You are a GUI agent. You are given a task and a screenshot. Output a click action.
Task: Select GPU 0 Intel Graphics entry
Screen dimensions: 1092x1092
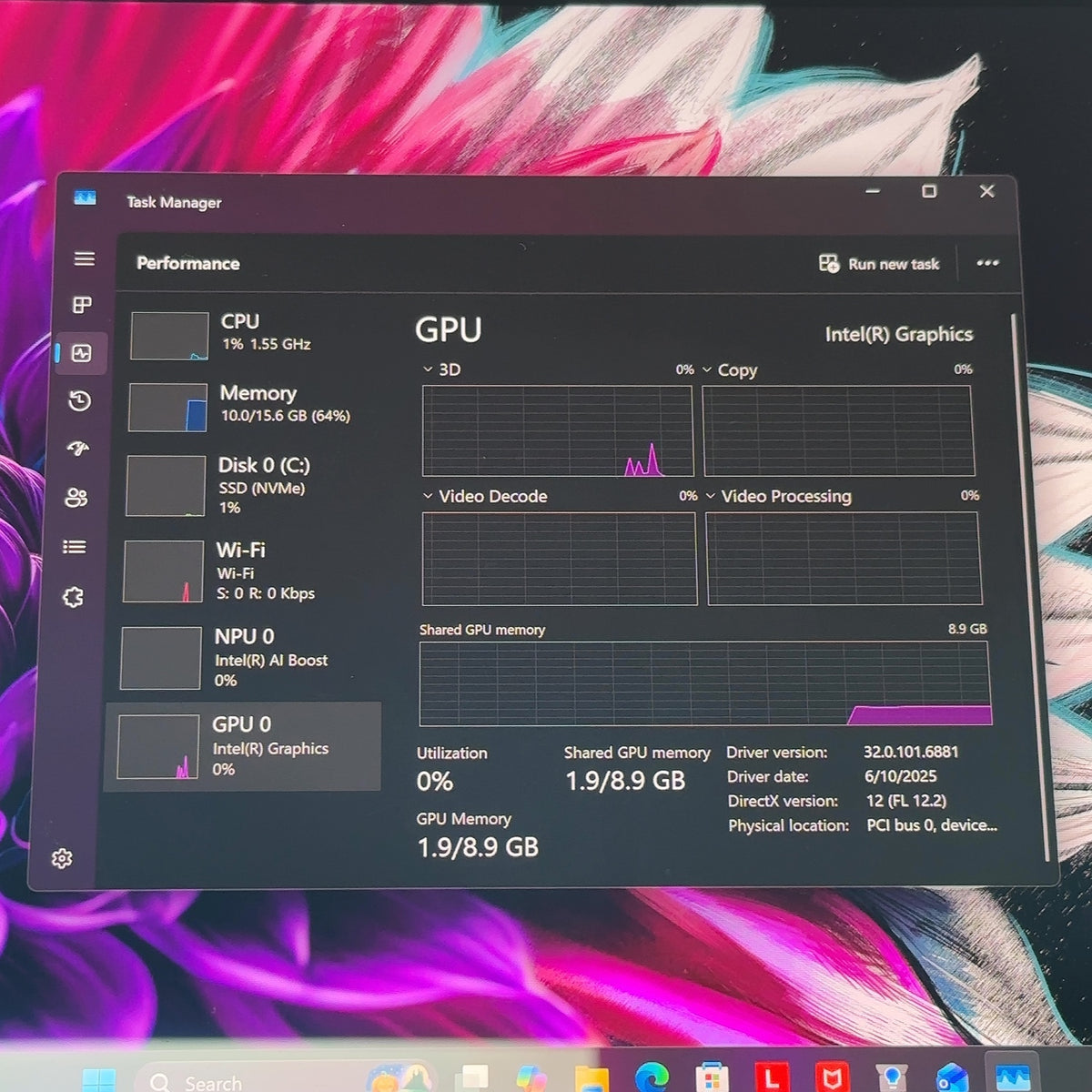[243, 746]
